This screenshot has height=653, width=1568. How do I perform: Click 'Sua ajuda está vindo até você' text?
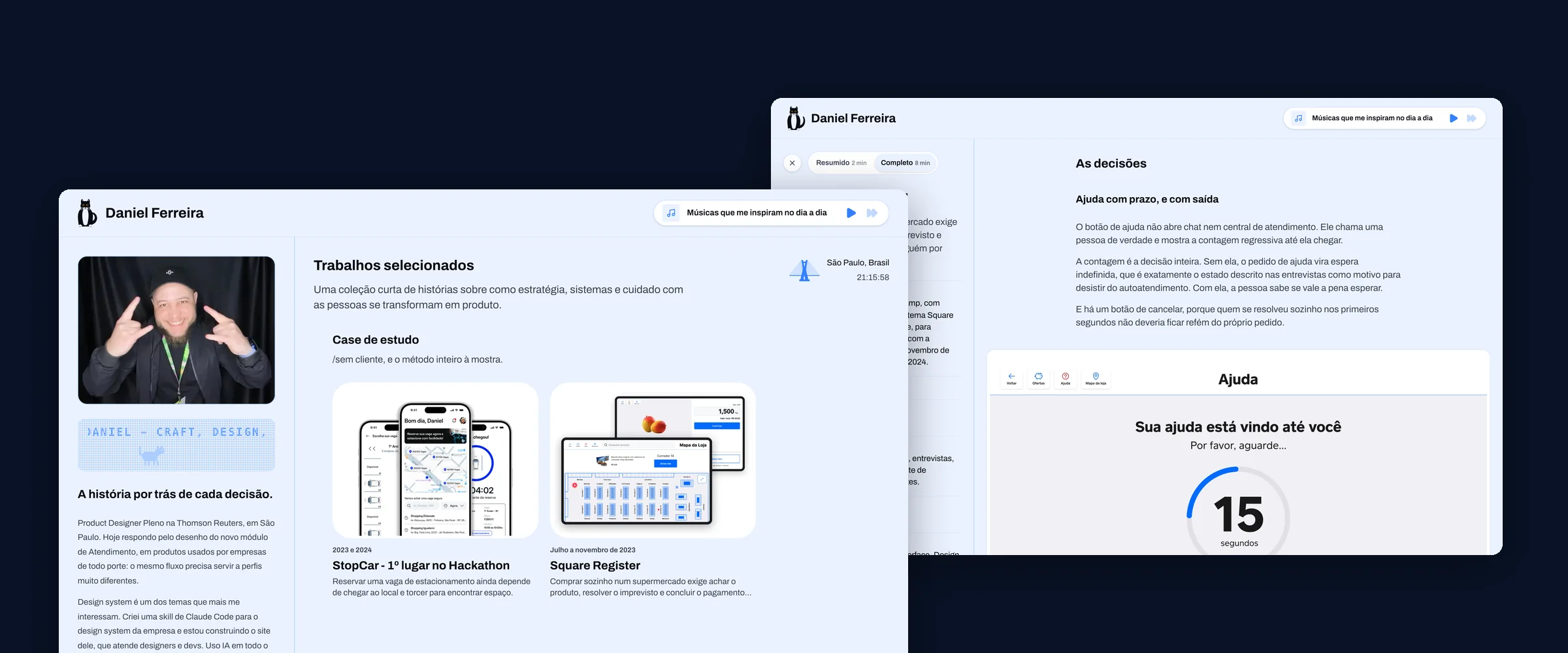pyautogui.click(x=1238, y=426)
